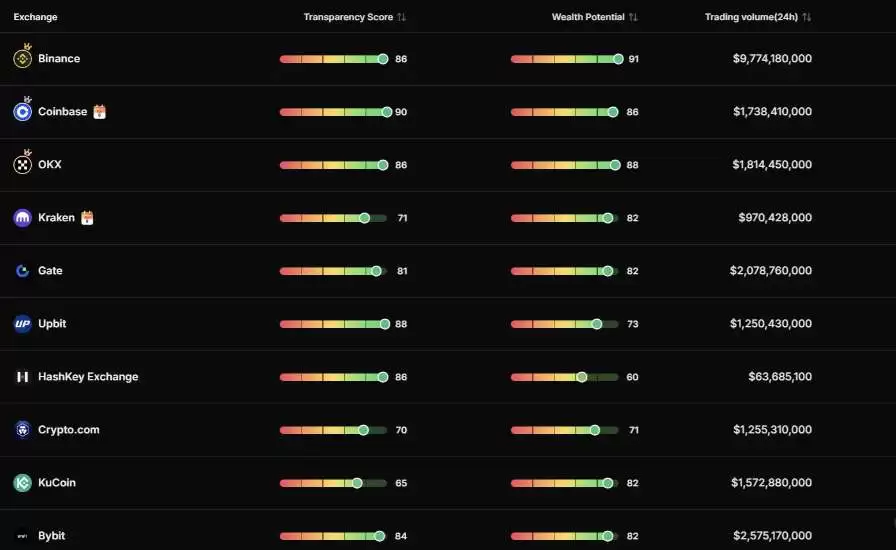Click the KuCoin green logo icon

(22, 483)
